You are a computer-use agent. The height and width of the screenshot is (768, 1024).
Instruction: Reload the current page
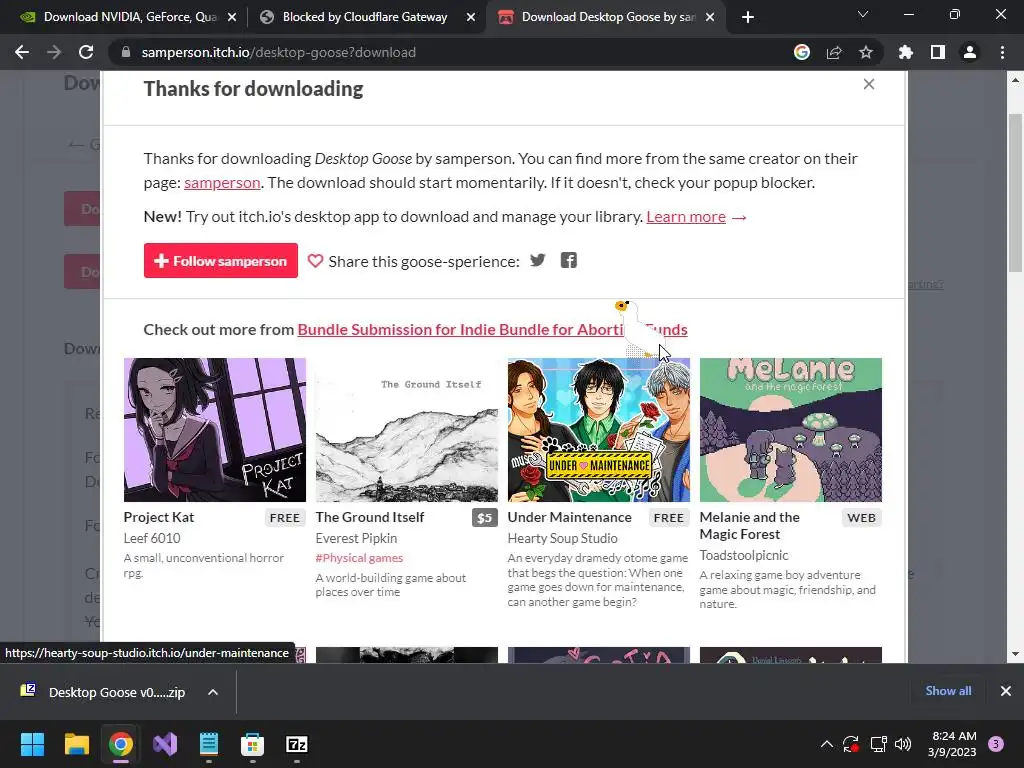point(86,52)
